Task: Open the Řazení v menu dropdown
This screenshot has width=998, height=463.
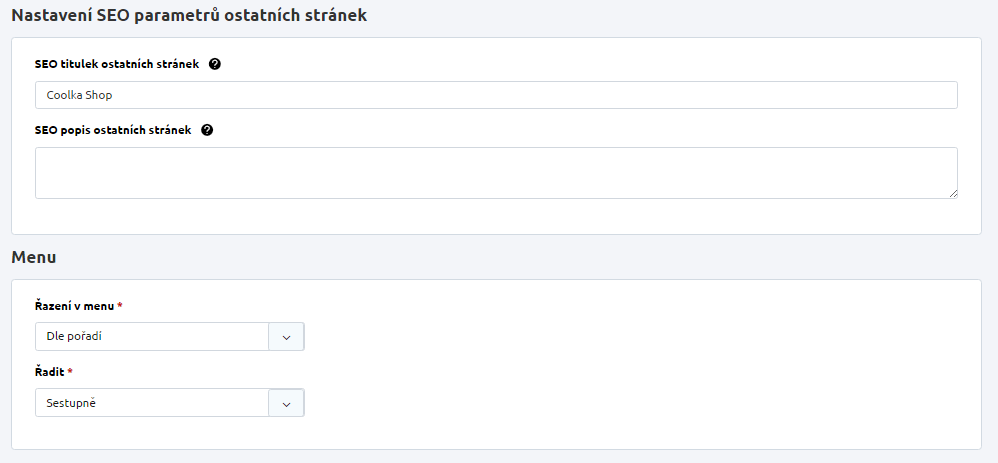Action: point(152,337)
